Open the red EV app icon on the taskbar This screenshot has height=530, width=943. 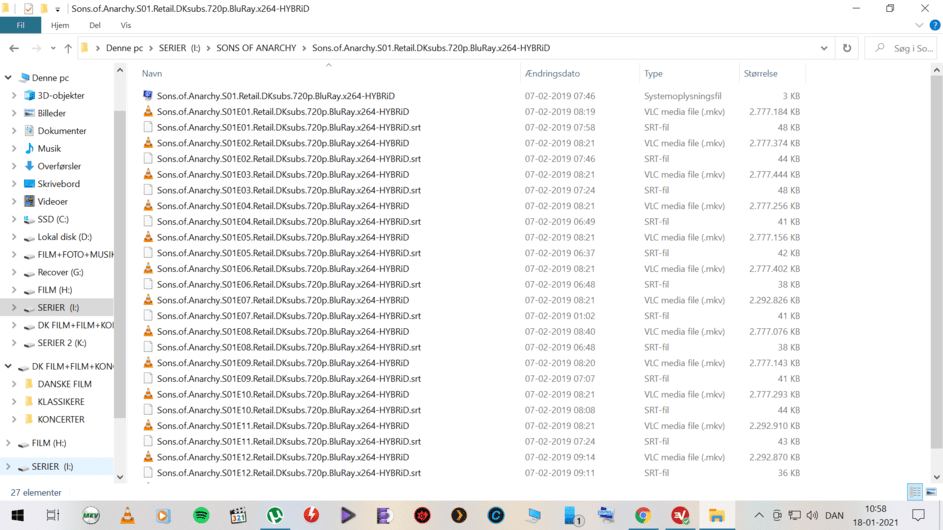[x=680, y=516]
